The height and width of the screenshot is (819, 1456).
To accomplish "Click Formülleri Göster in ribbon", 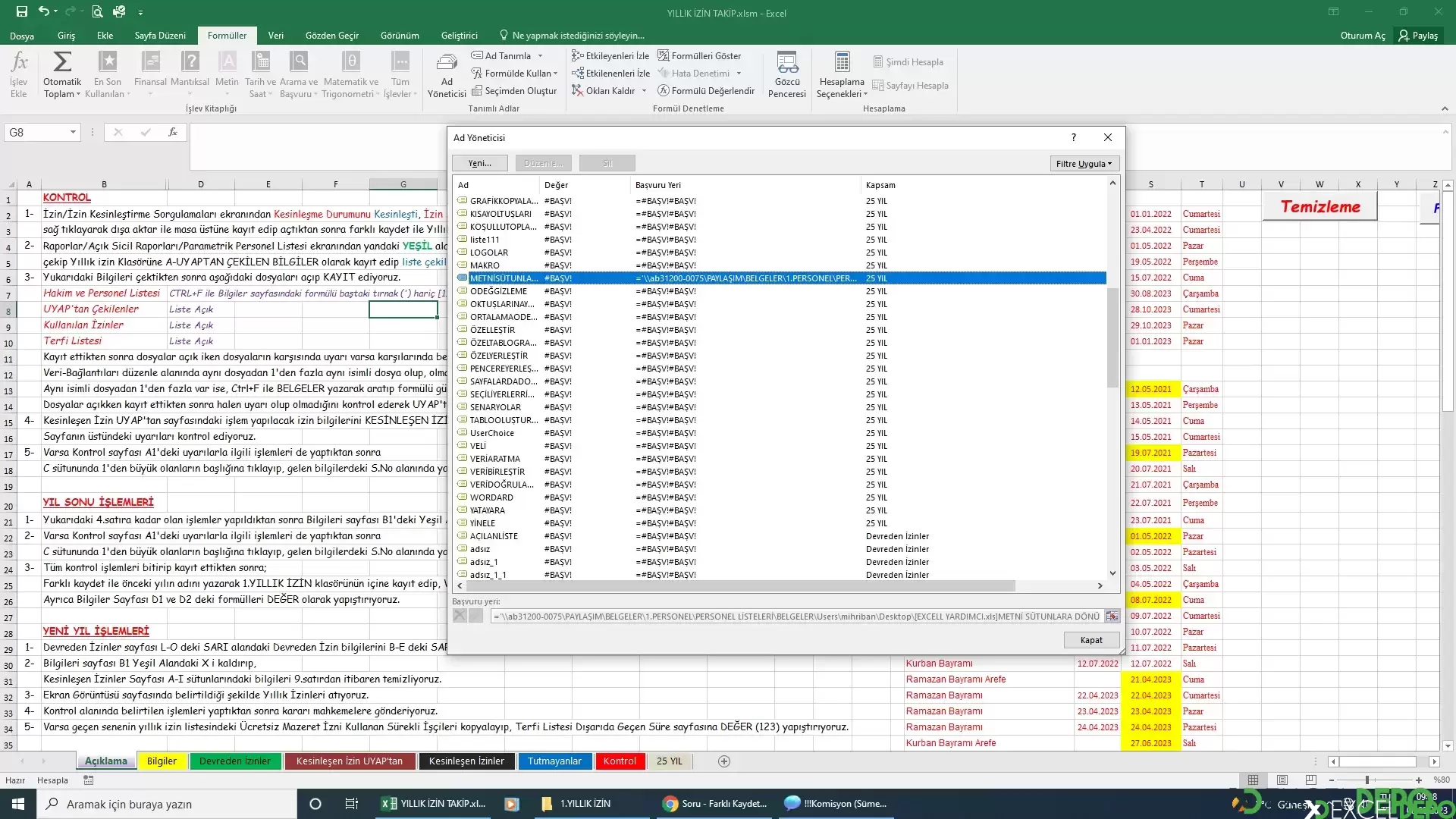I will (699, 55).
